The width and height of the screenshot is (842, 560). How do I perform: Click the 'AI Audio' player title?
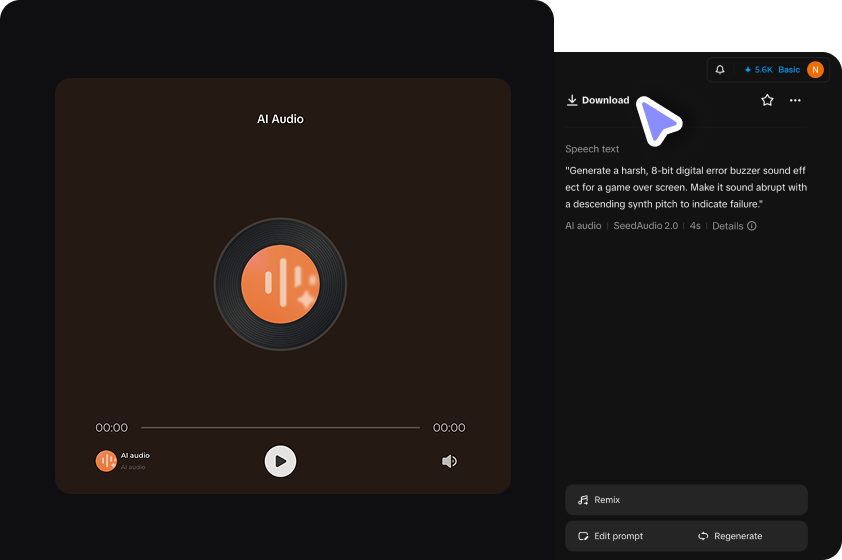pos(280,119)
